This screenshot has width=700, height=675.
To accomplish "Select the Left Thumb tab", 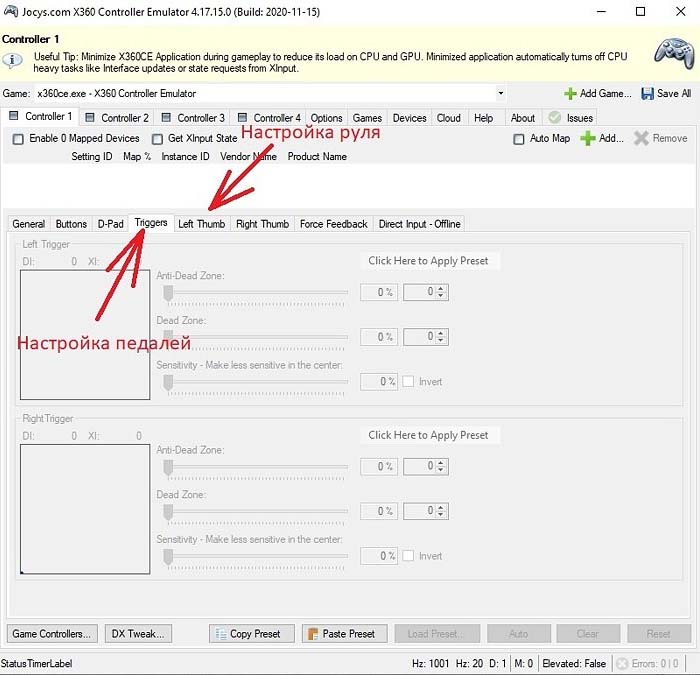I will 202,224.
